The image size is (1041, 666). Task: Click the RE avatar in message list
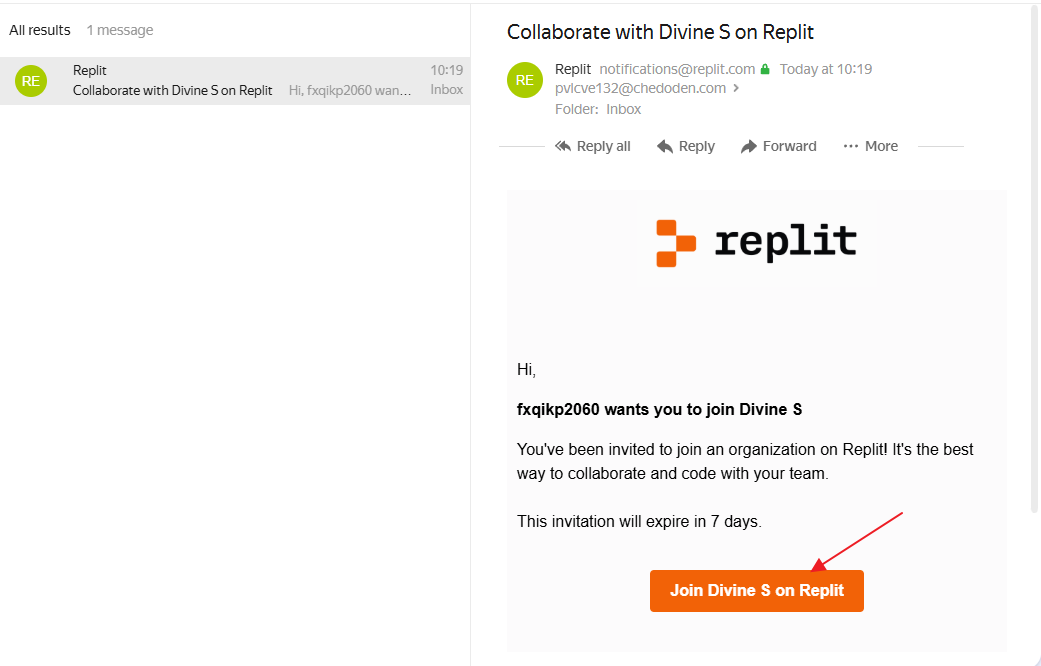31,81
